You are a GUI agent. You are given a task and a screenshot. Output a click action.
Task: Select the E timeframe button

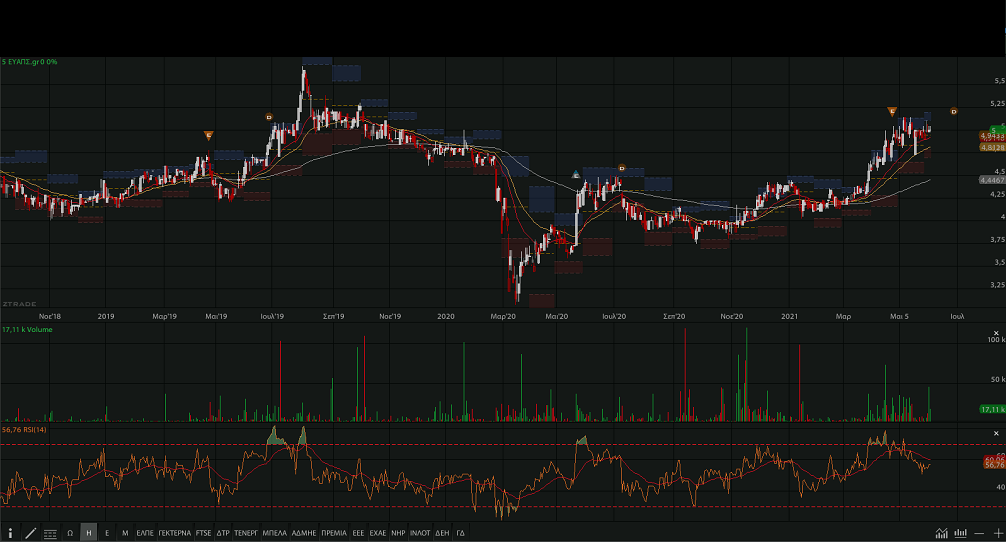107,533
